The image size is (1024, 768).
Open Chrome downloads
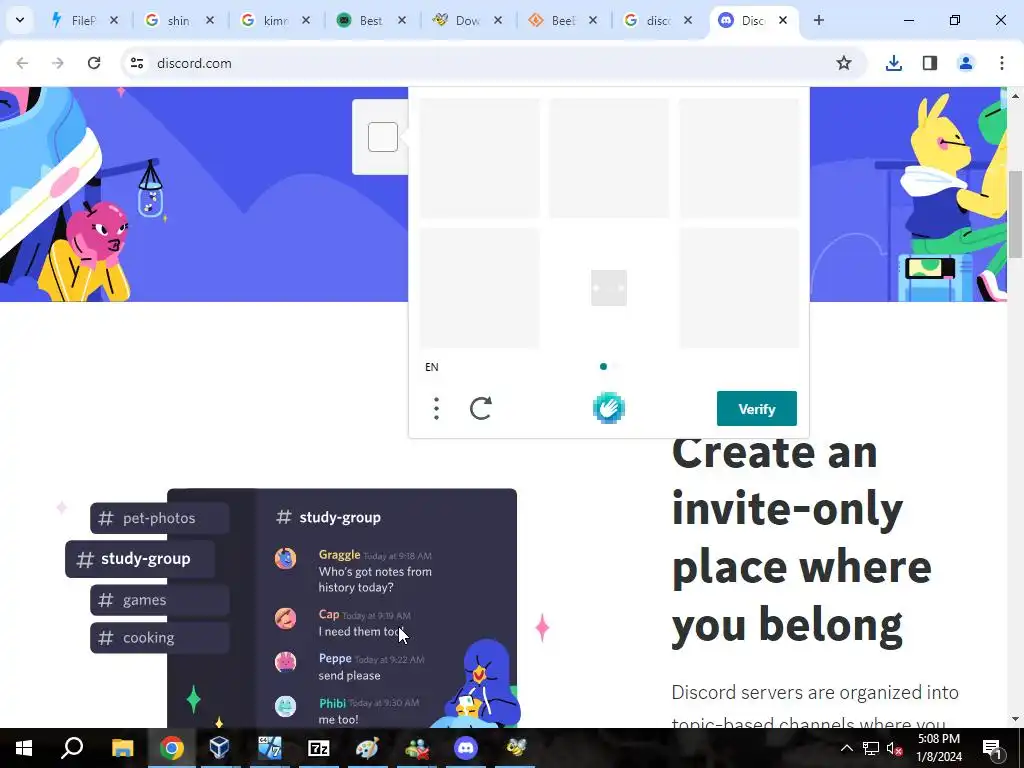(893, 63)
